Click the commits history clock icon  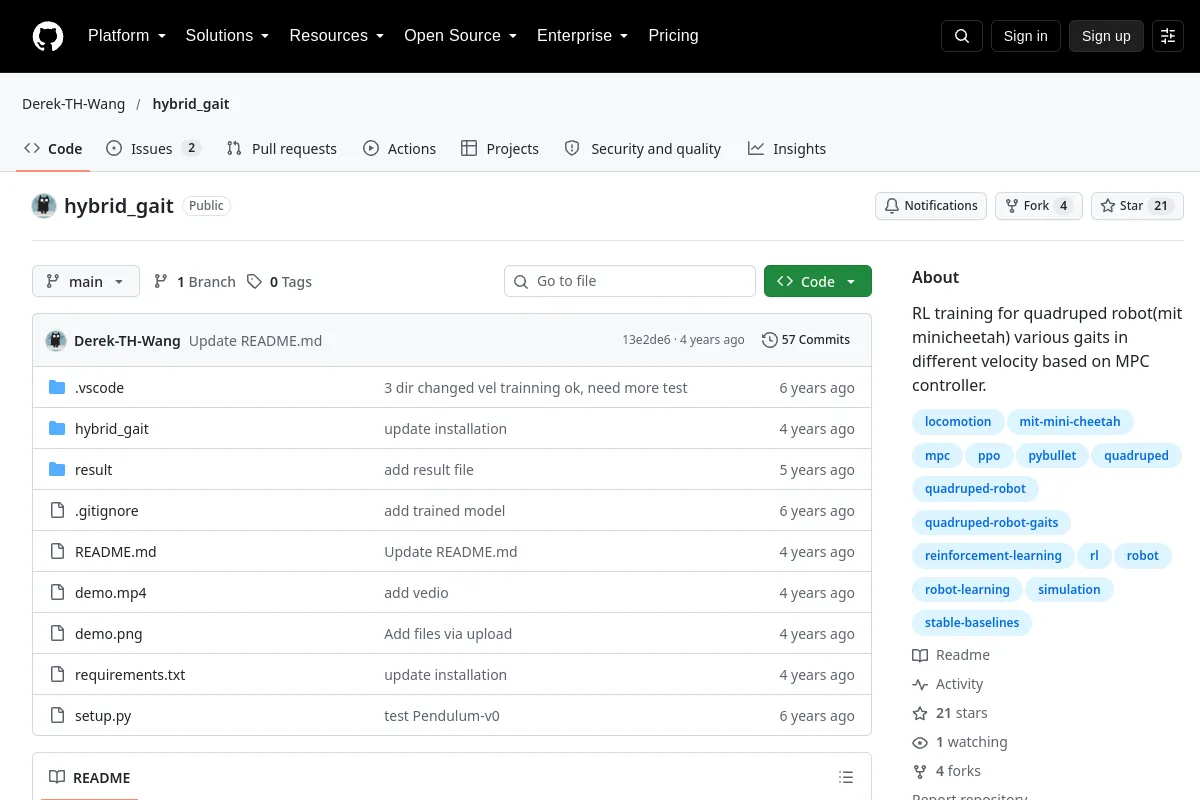[769, 340]
